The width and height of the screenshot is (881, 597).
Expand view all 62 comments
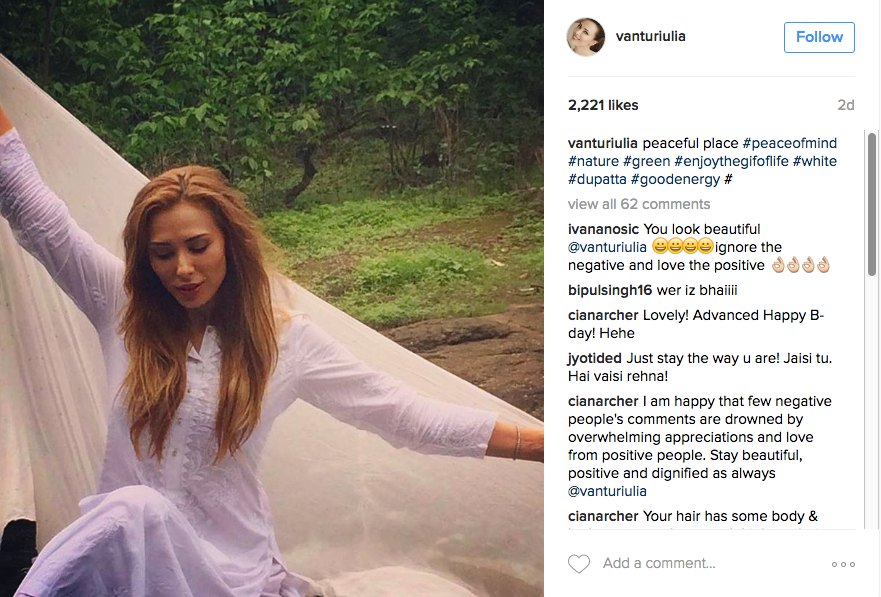click(639, 204)
